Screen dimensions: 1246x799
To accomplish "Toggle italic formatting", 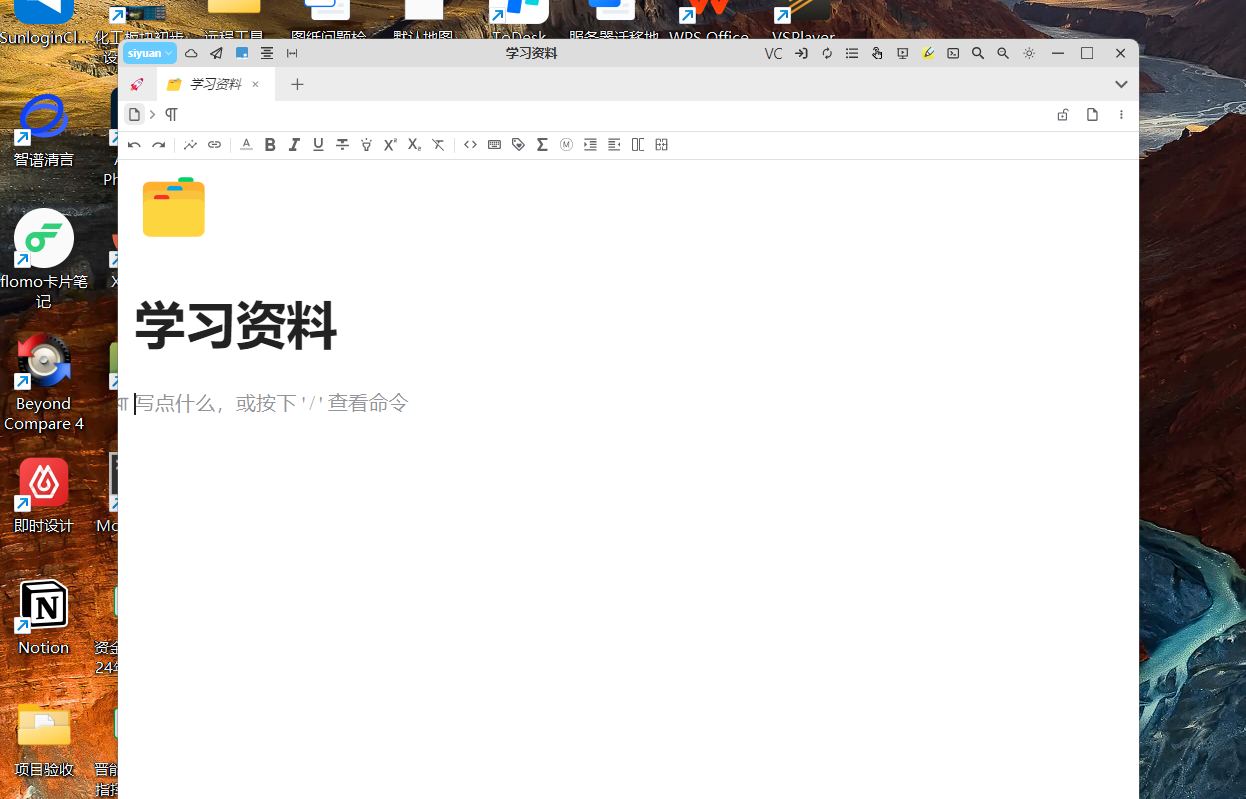I will coord(294,145).
